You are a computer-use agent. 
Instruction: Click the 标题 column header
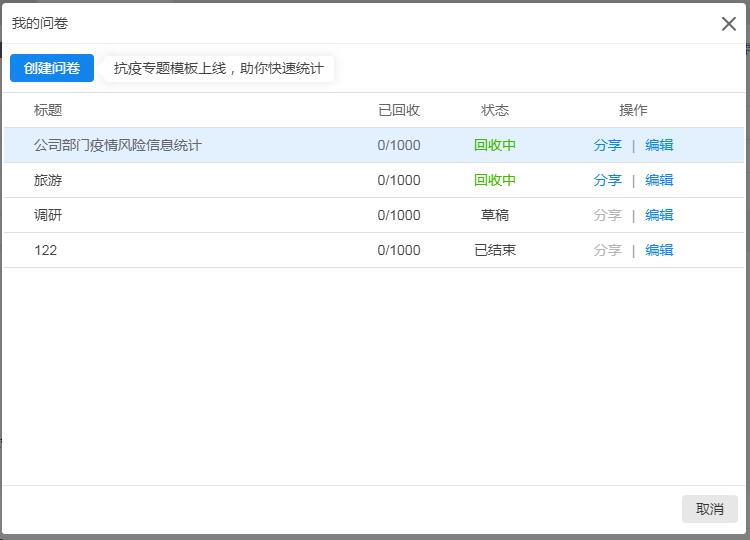(48, 110)
